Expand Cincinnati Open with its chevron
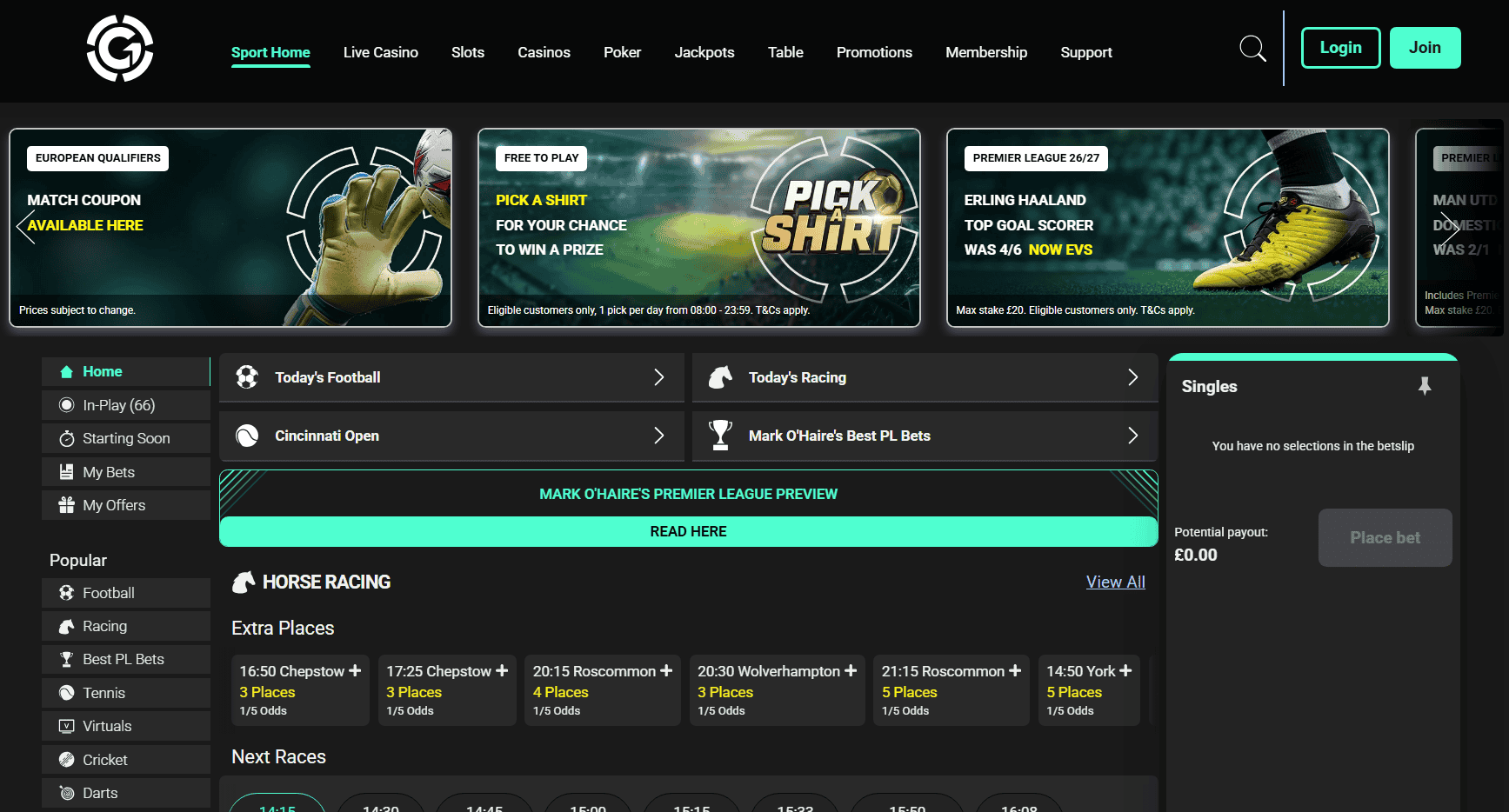The image size is (1509, 812). coord(659,436)
